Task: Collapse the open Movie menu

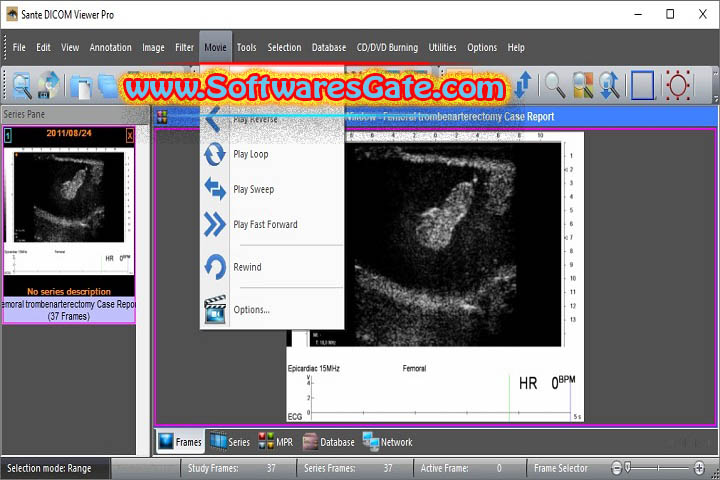Action: 215,47
